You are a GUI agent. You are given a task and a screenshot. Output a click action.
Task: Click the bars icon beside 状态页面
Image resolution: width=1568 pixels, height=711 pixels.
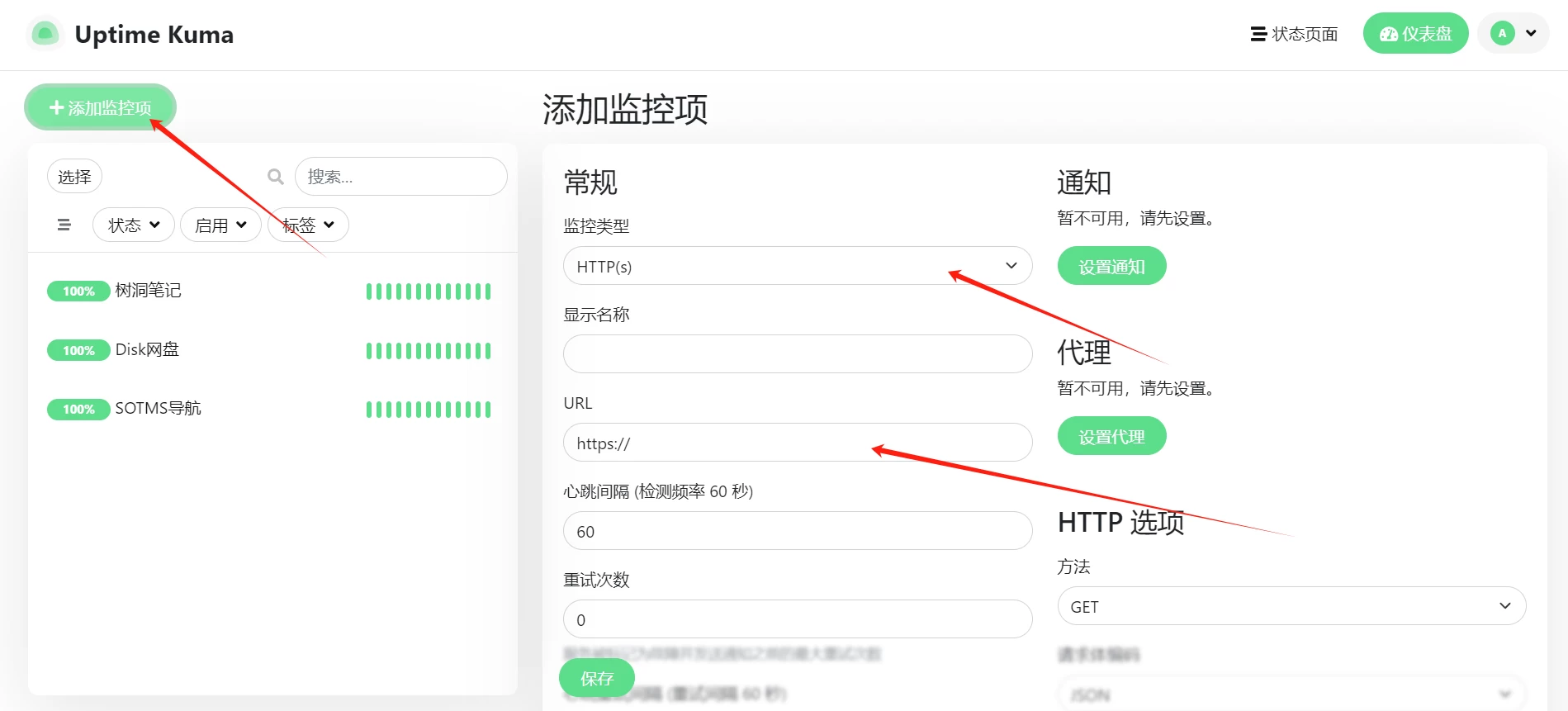pyautogui.click(x=1258, y=34)
